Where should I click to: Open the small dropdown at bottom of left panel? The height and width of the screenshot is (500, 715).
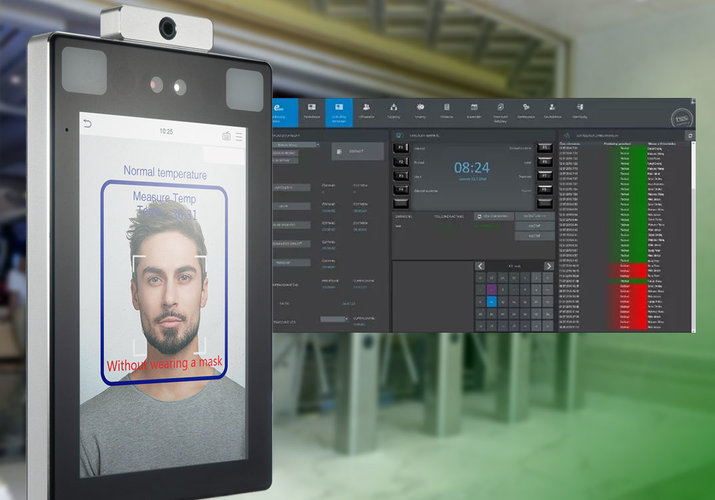[x=334, y=319]
